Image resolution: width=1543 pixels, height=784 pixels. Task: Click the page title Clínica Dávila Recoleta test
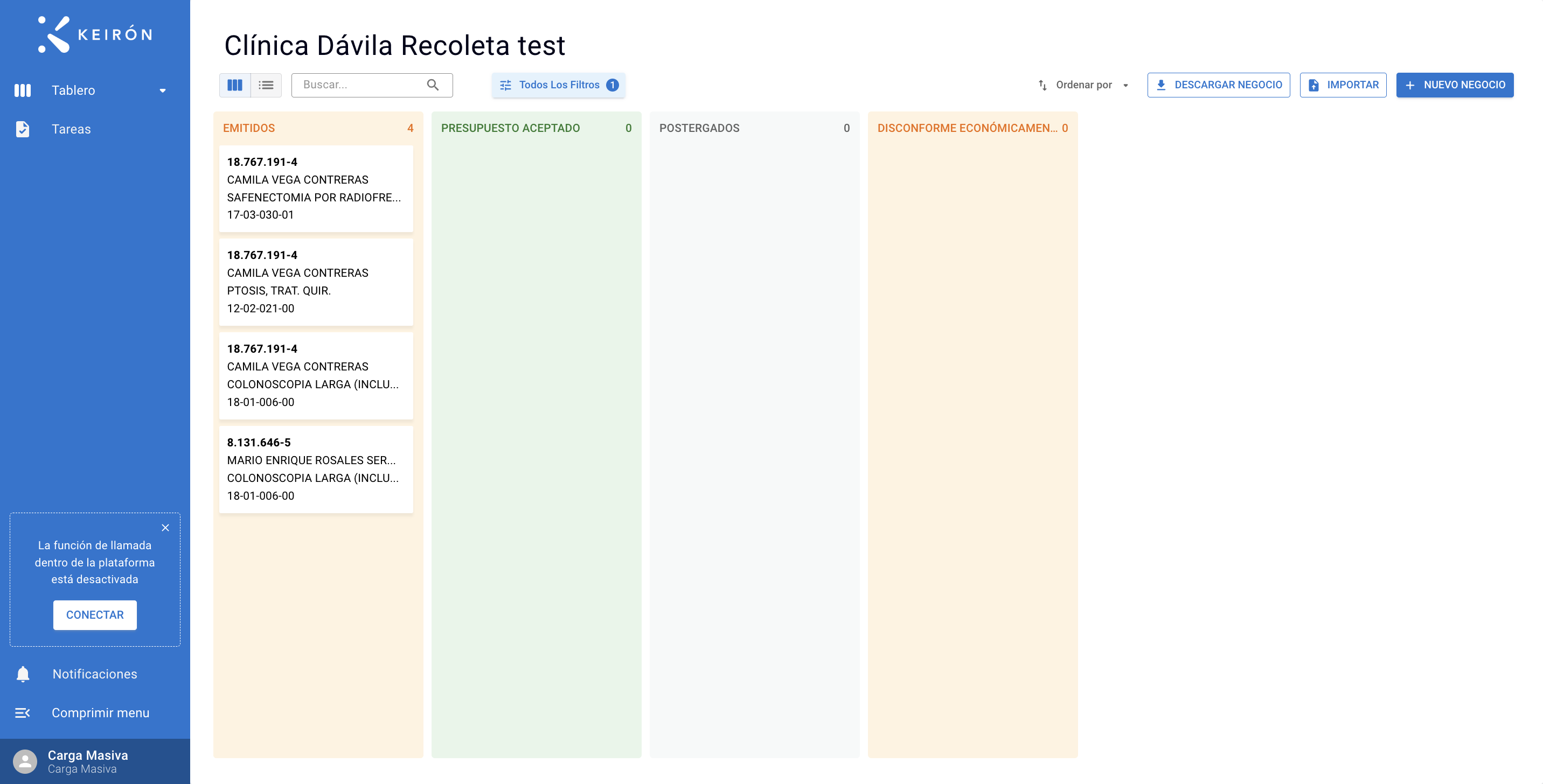(x=395, y=45)
